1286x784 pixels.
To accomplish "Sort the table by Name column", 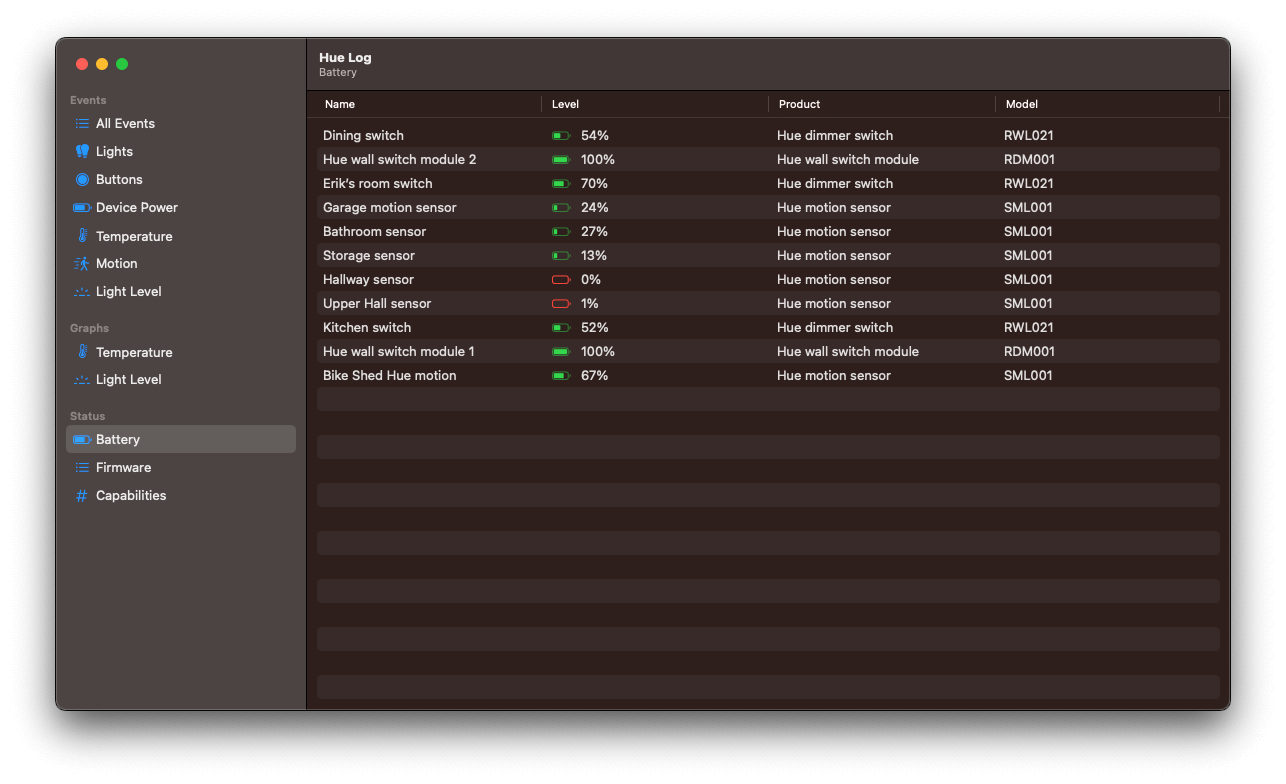I will [x=340, y=104].
